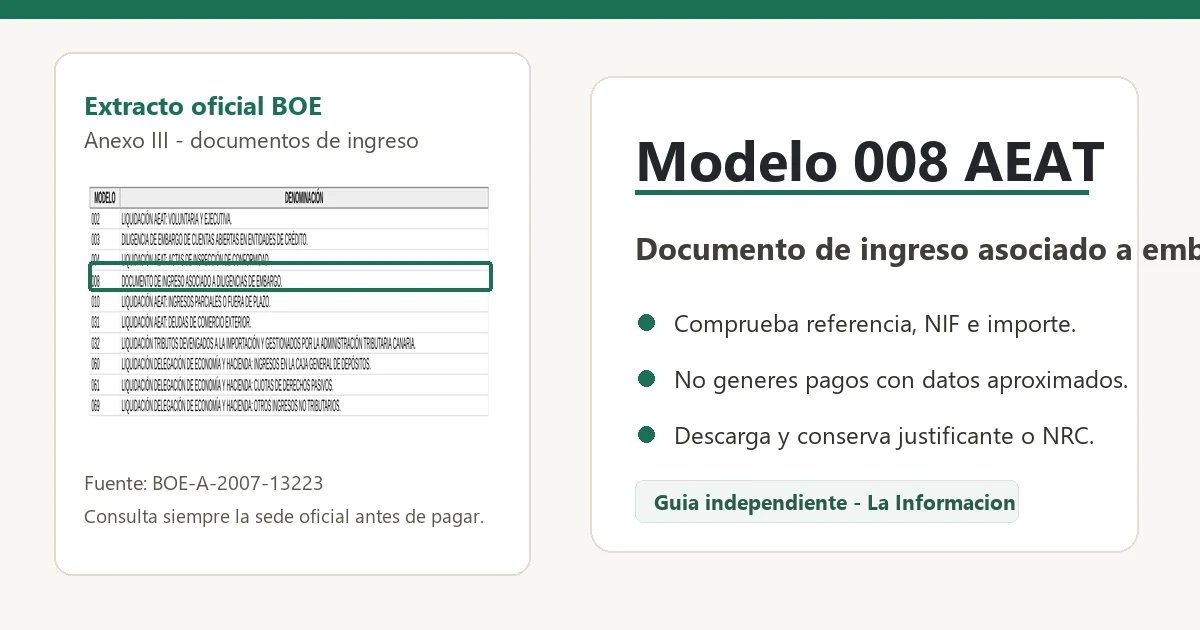Viewport: 1200px width, 630px height.
Task: Select row 060 'Ingresos en la Caja General de Depósitos'
Action: (289, 364)
